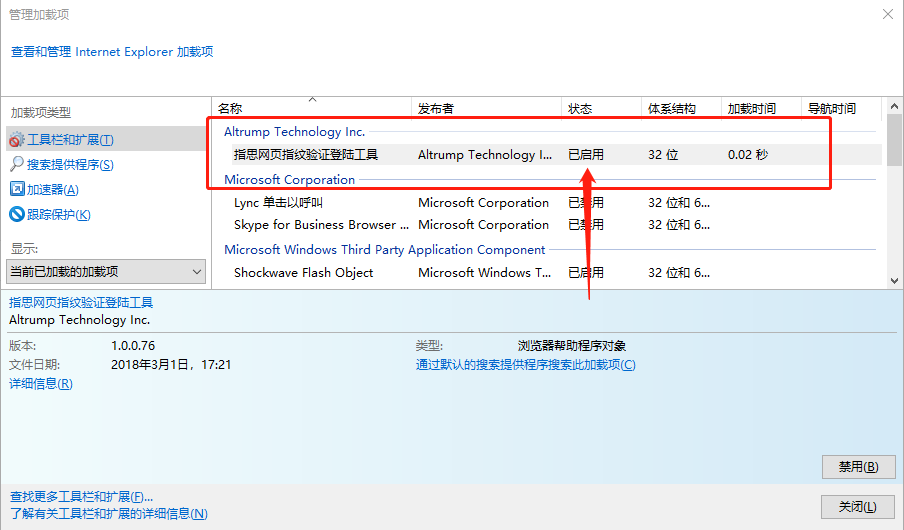
Task: Click the 32 位 architecture cell
Action: [663, 155]
